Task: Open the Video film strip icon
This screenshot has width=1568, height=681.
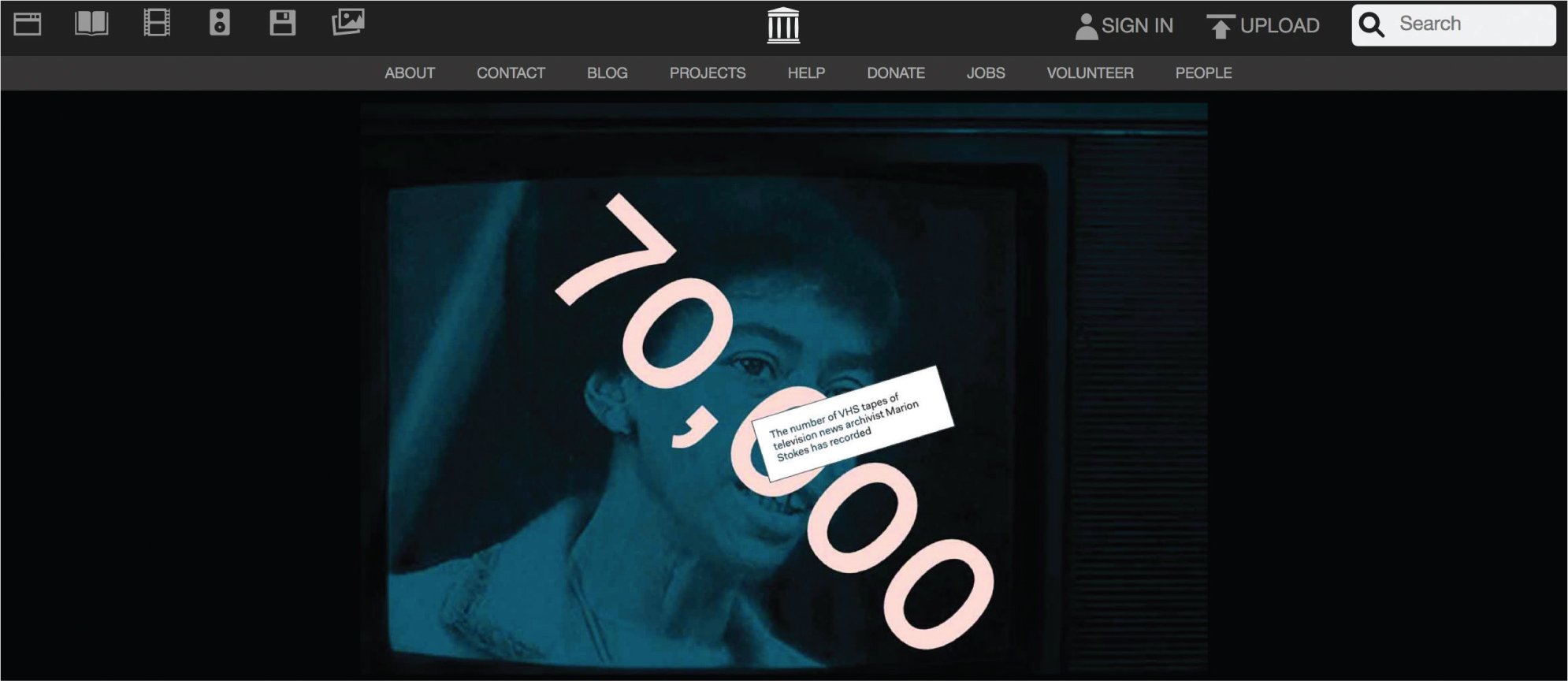Action: (x=157, y=23)
